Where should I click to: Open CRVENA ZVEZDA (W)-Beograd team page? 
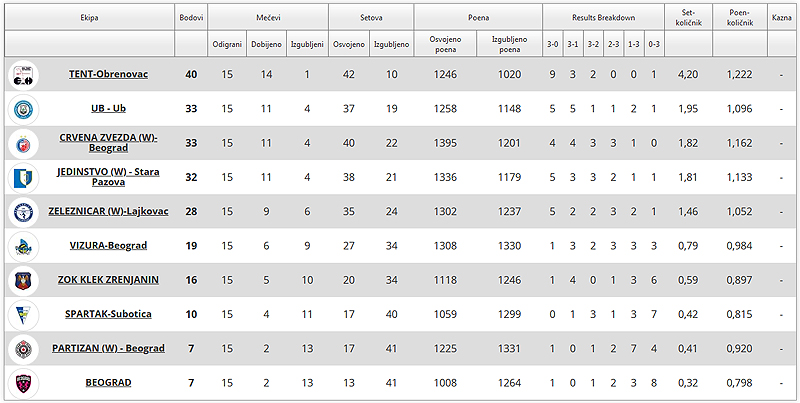tap(108, 143)
